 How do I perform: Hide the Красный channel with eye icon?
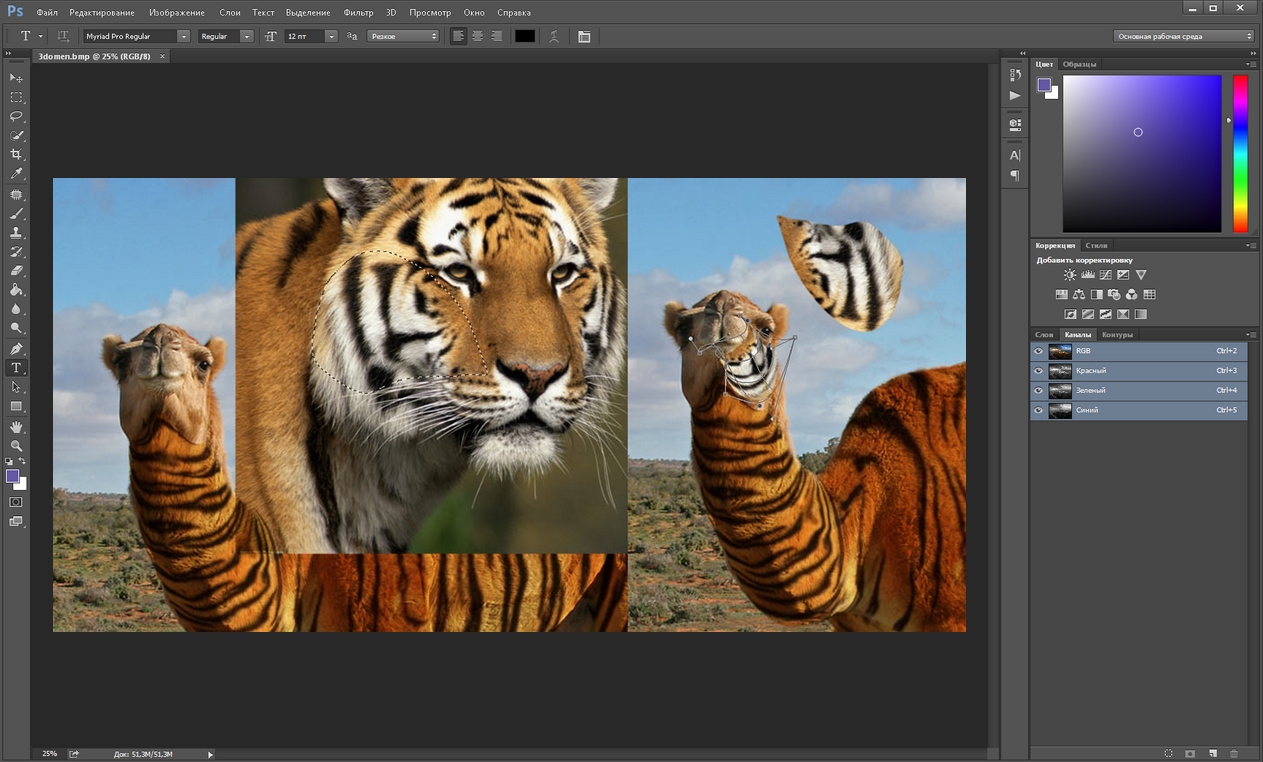point(1038,371)
